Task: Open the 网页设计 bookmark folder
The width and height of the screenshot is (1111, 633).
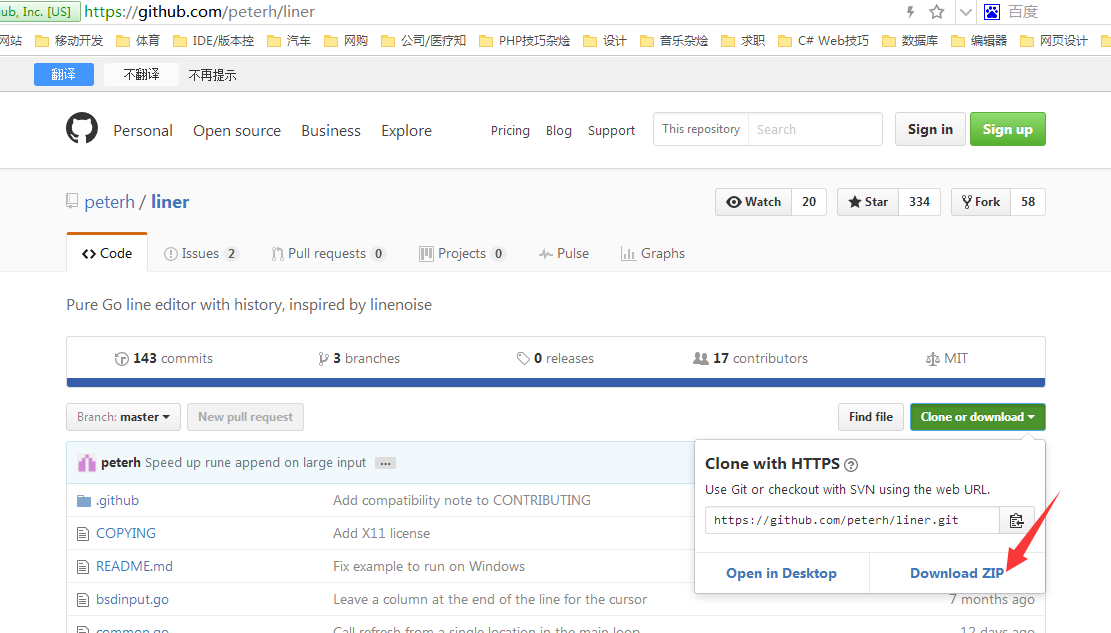Action: click(1054, 40)
